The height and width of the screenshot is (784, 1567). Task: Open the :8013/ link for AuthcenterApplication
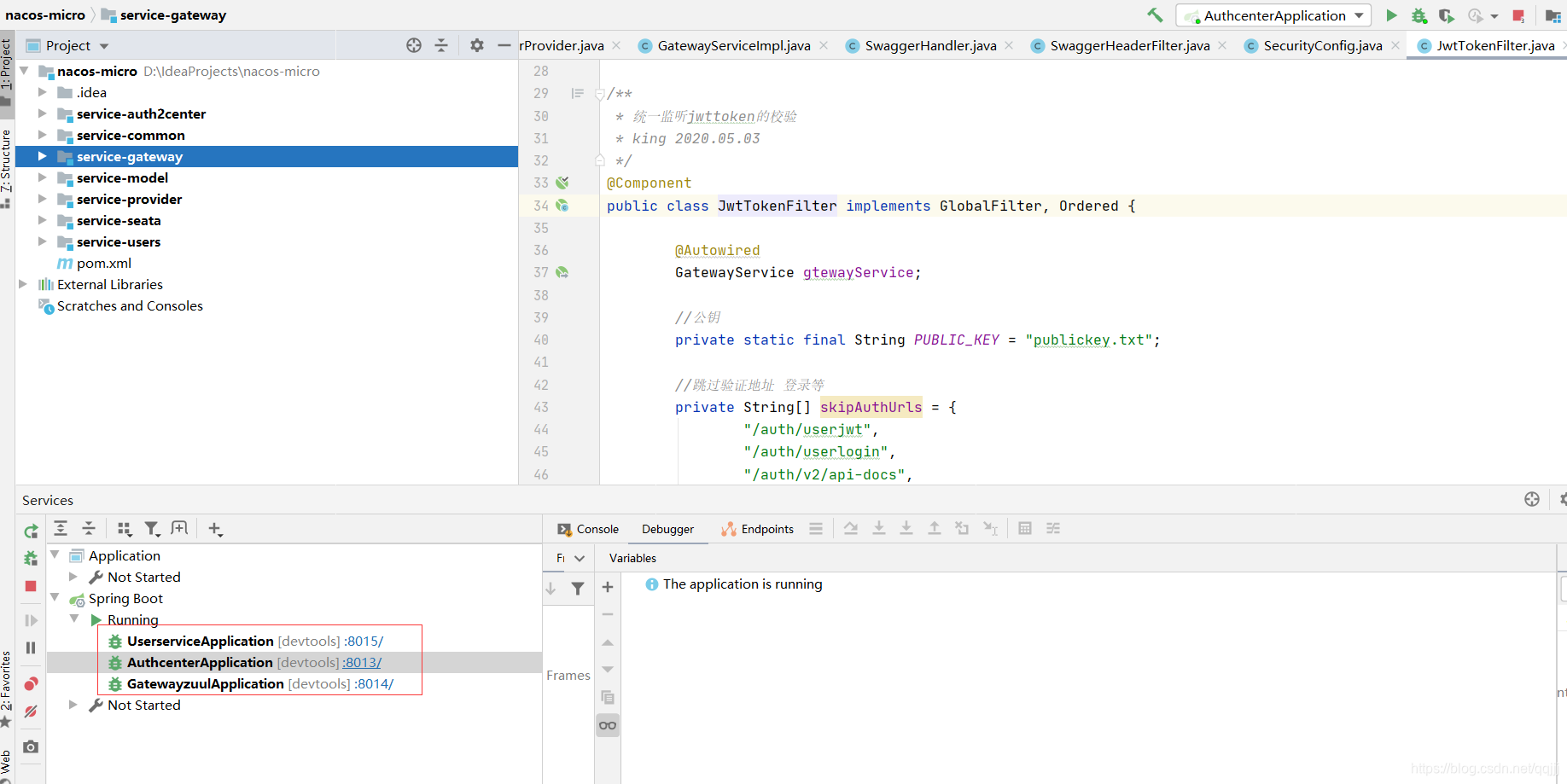tap(363, 663)
